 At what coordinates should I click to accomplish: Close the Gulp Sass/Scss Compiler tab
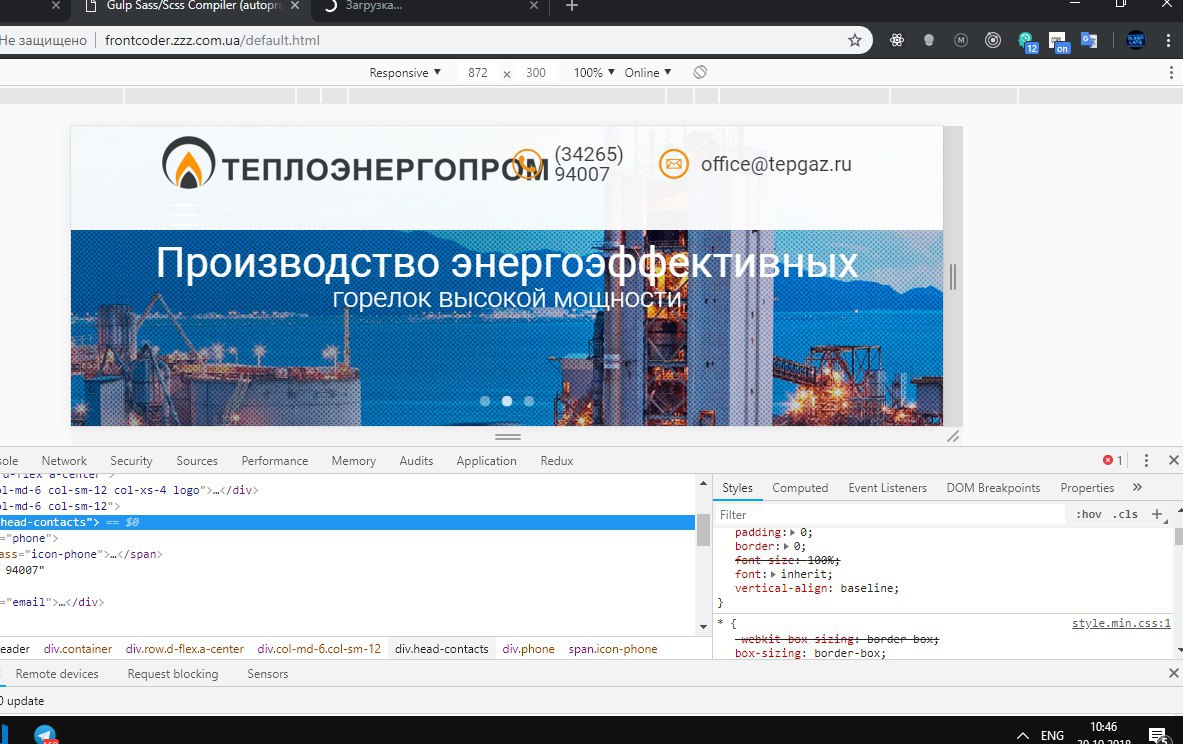click(295, 5)
